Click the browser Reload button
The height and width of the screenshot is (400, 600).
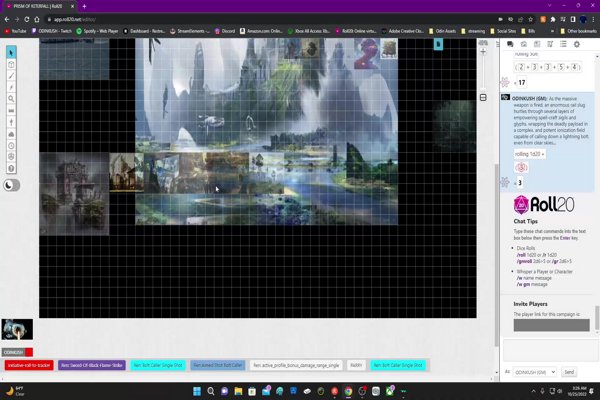coord(27,19)
